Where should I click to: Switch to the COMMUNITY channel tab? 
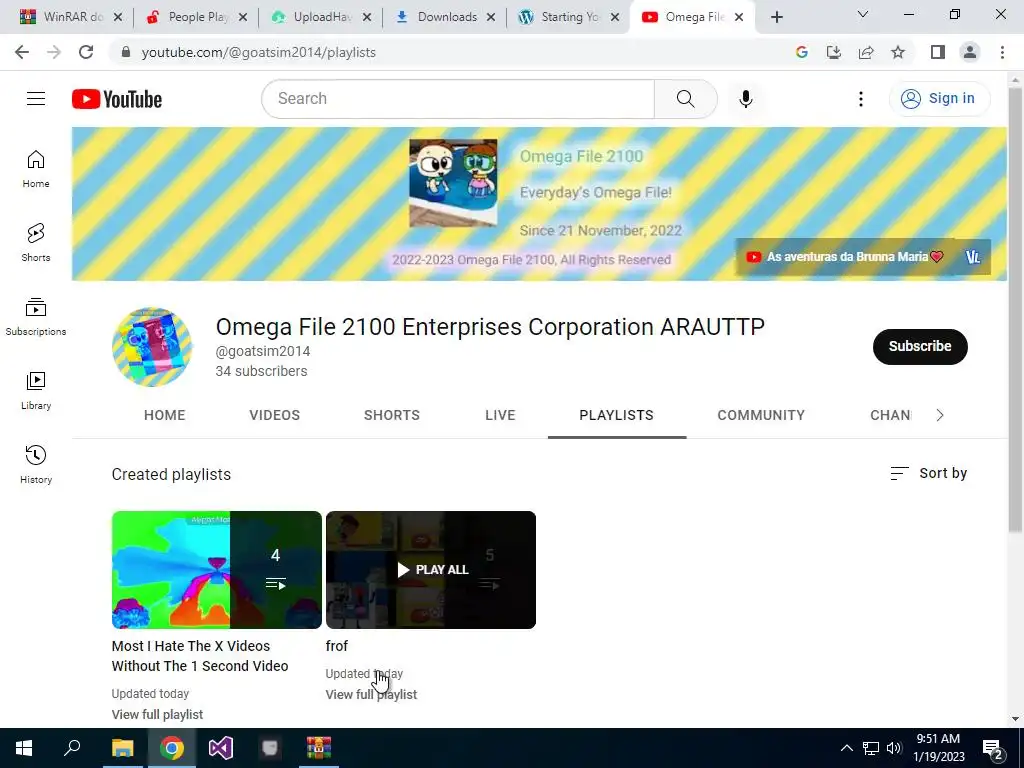click(761, 415)
